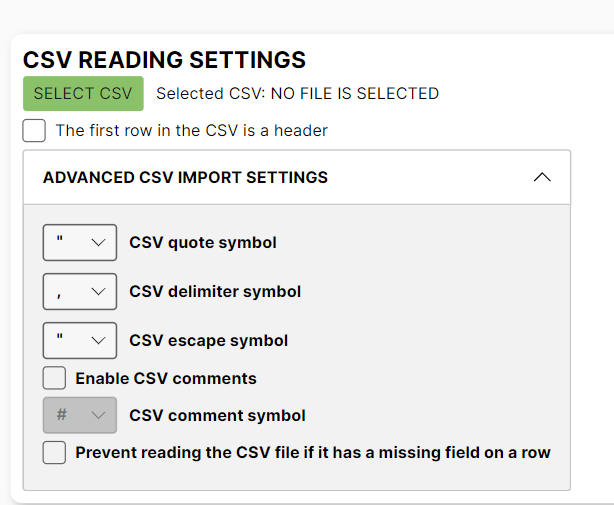This screenshot has height=505, width=614.
Task: Click the arrow icon in the quote symbol dropdown
Action: click(x=98, y=243)
